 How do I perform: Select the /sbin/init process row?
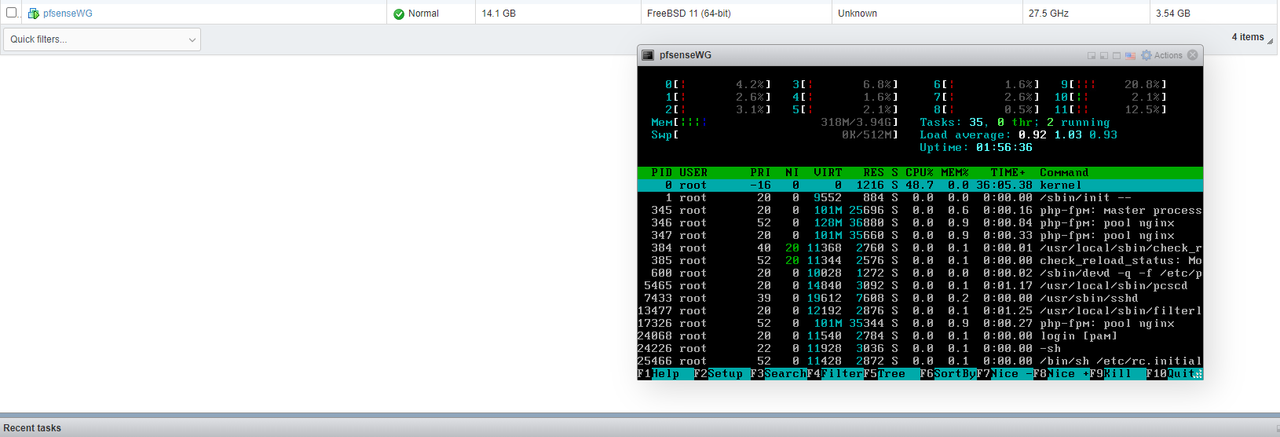click(920, 198)
